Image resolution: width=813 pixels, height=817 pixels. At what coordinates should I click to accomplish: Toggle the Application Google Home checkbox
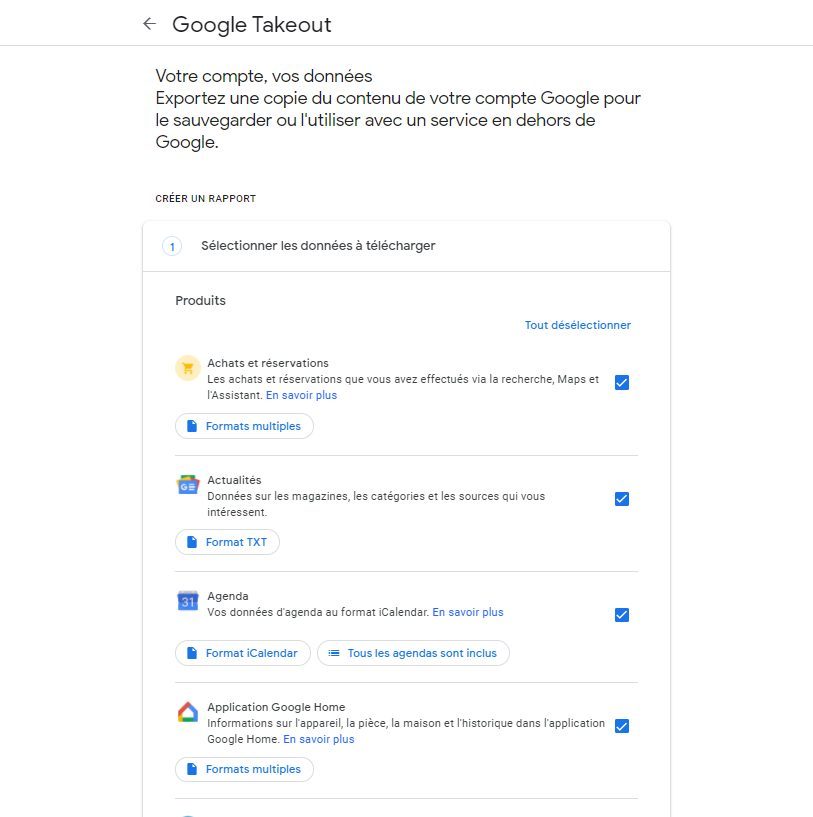(621, 726)
